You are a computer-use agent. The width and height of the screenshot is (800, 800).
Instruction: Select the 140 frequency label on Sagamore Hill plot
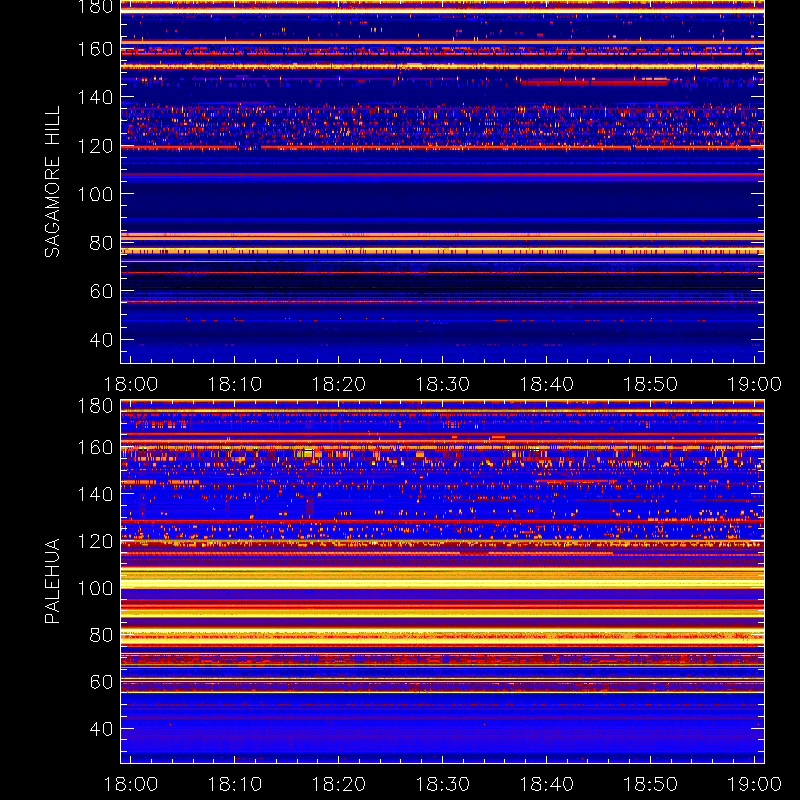[x=95, y=97]
